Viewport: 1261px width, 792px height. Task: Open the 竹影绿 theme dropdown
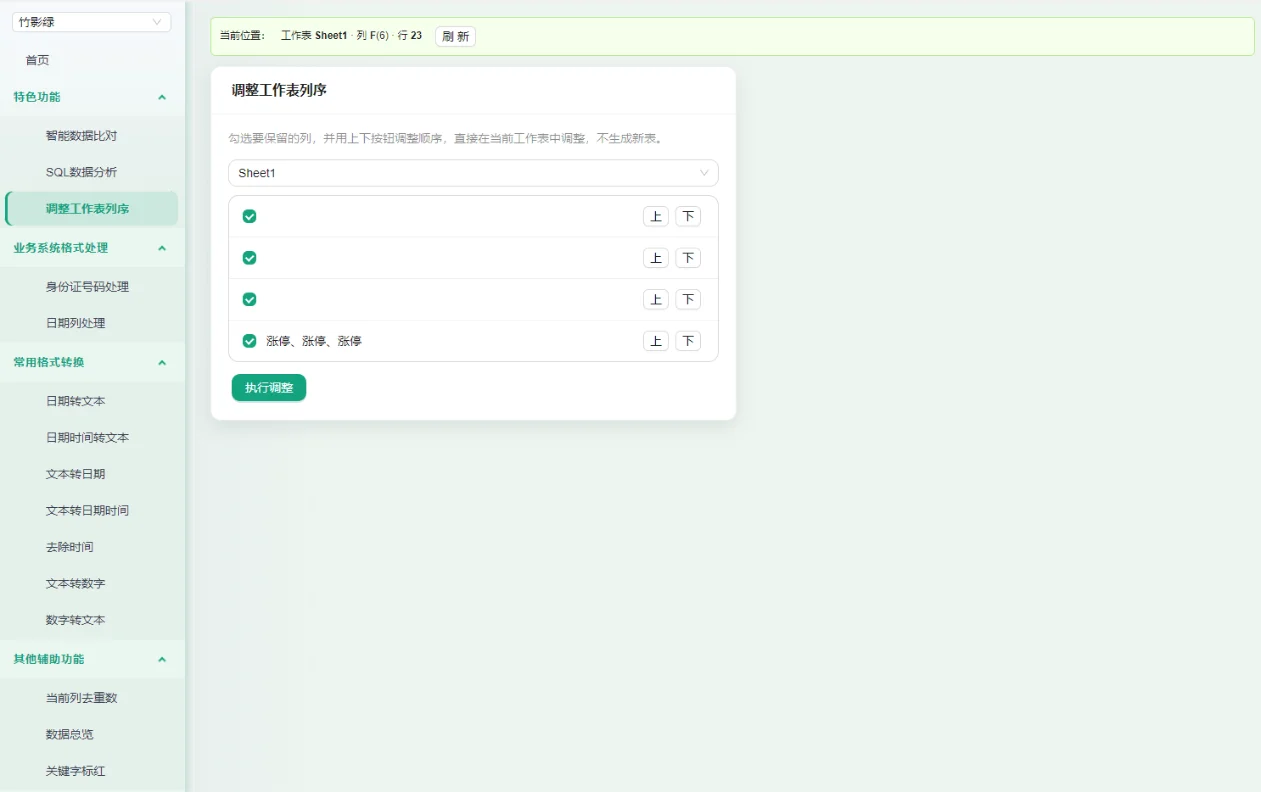pyautogui.click(x=91, y=22)
